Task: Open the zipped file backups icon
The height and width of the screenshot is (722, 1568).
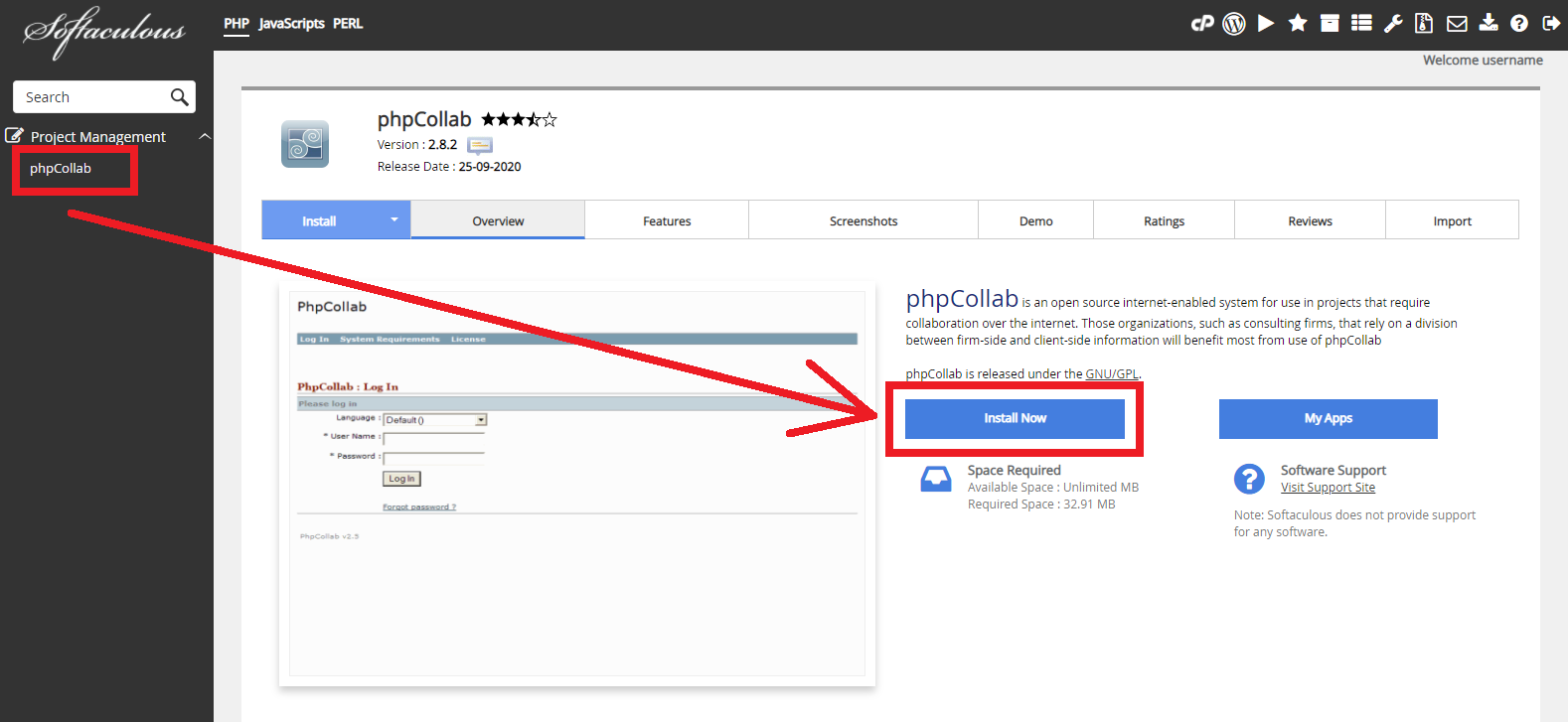Action: pyautogui.click(x=1424, y=23)
